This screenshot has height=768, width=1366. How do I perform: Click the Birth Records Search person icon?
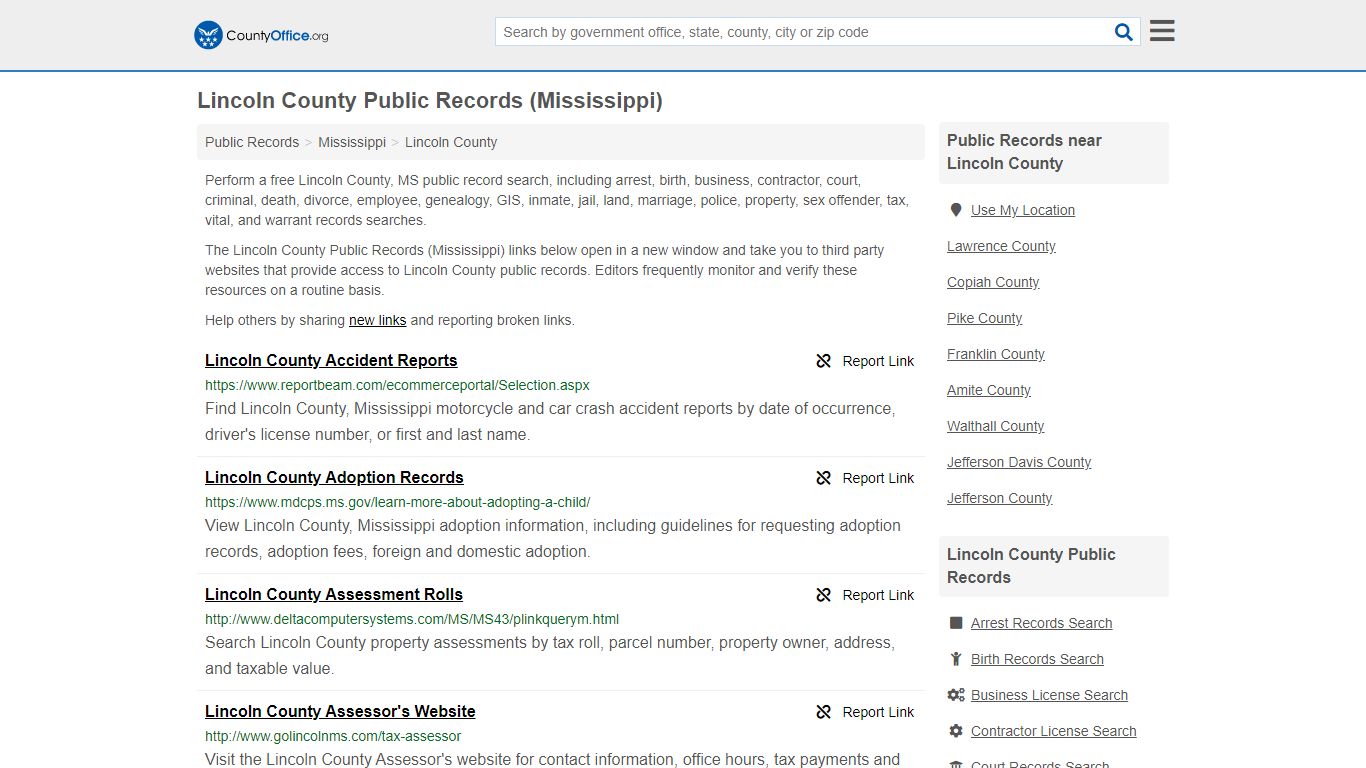click(956, 659)
